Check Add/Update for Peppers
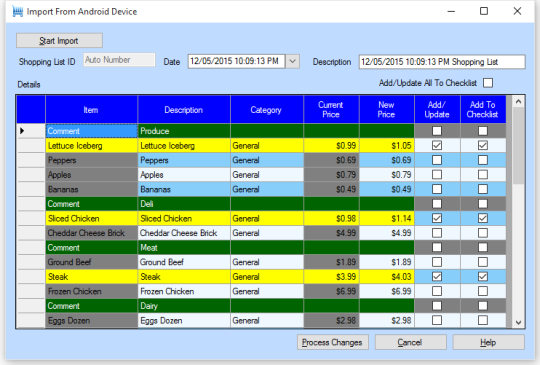The image size is (540, 365). (437, 160)
